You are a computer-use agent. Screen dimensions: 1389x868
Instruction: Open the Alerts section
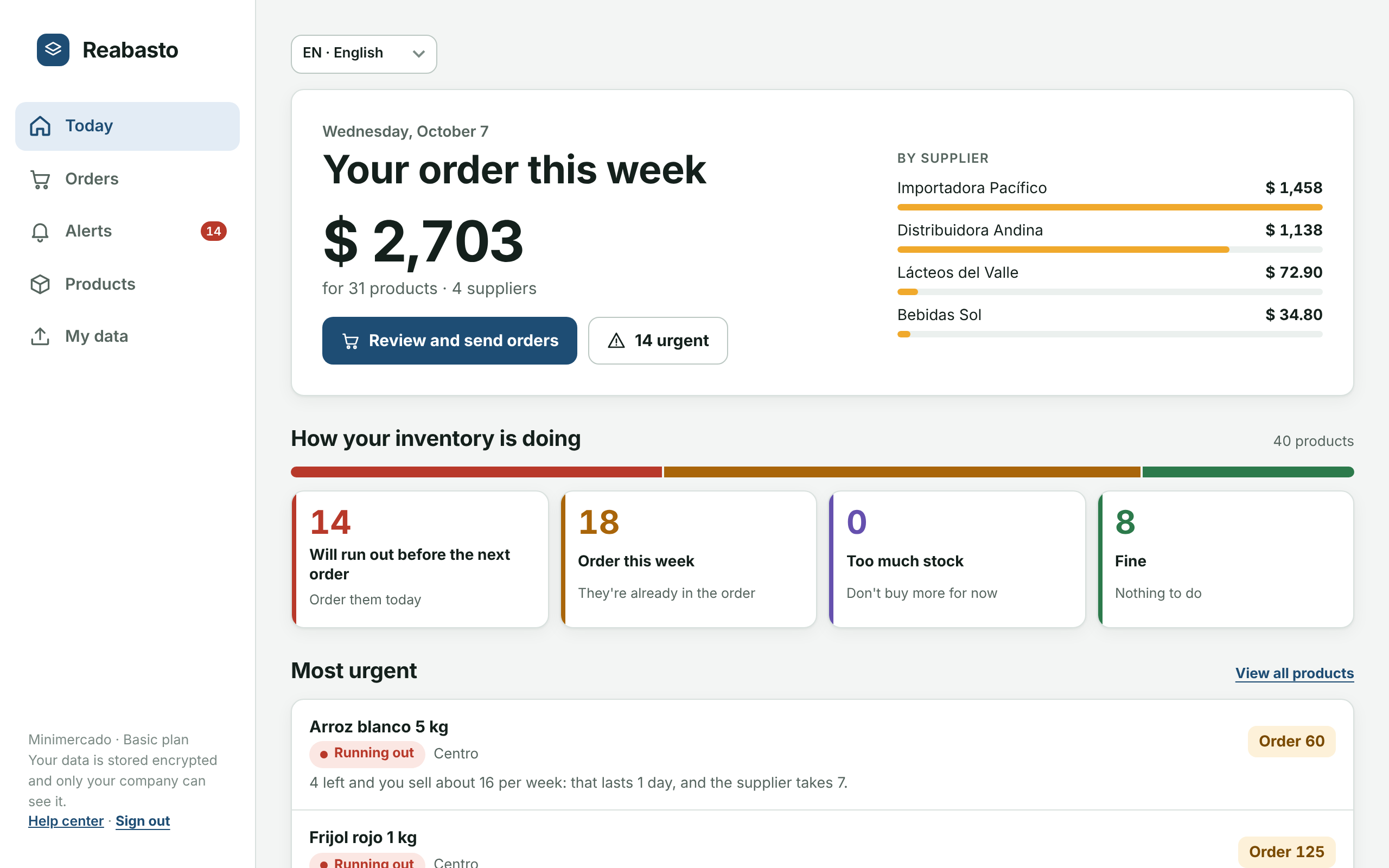point(128,231)
